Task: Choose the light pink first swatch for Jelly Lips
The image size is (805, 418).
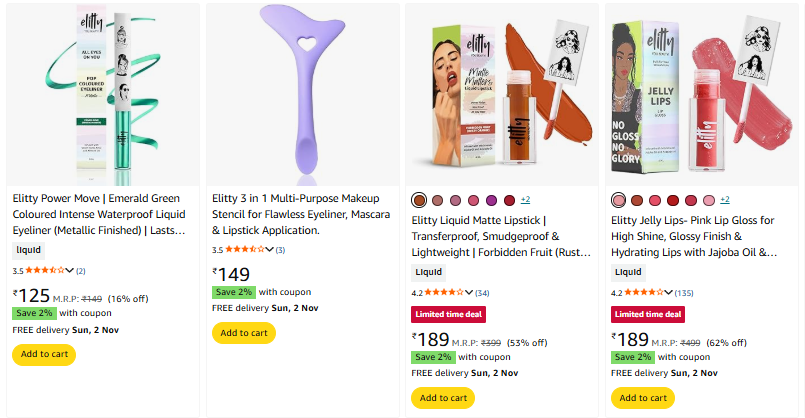Action: pos(619,200)
